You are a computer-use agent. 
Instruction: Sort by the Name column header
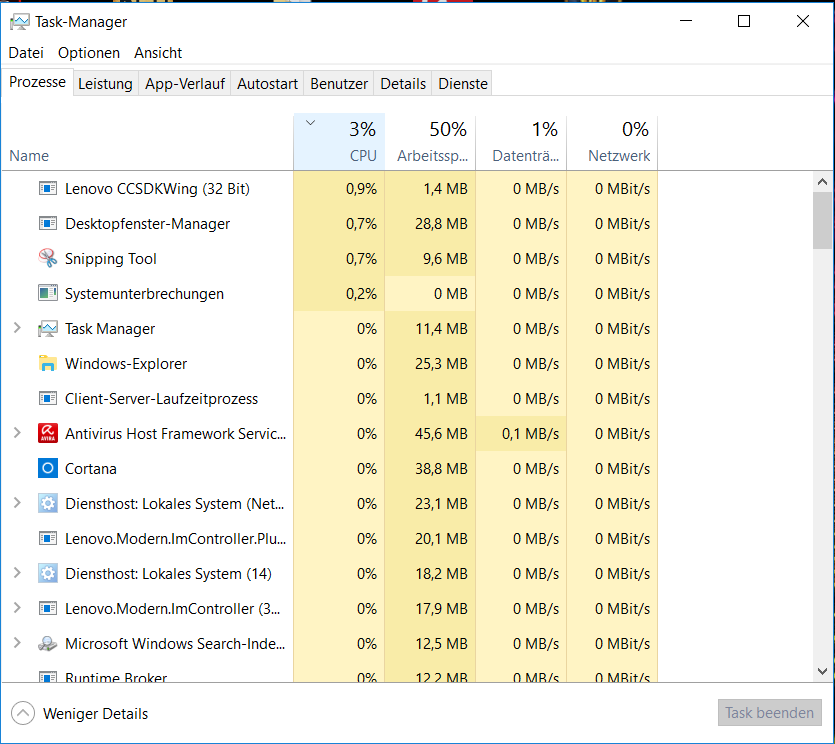[148, 142]
